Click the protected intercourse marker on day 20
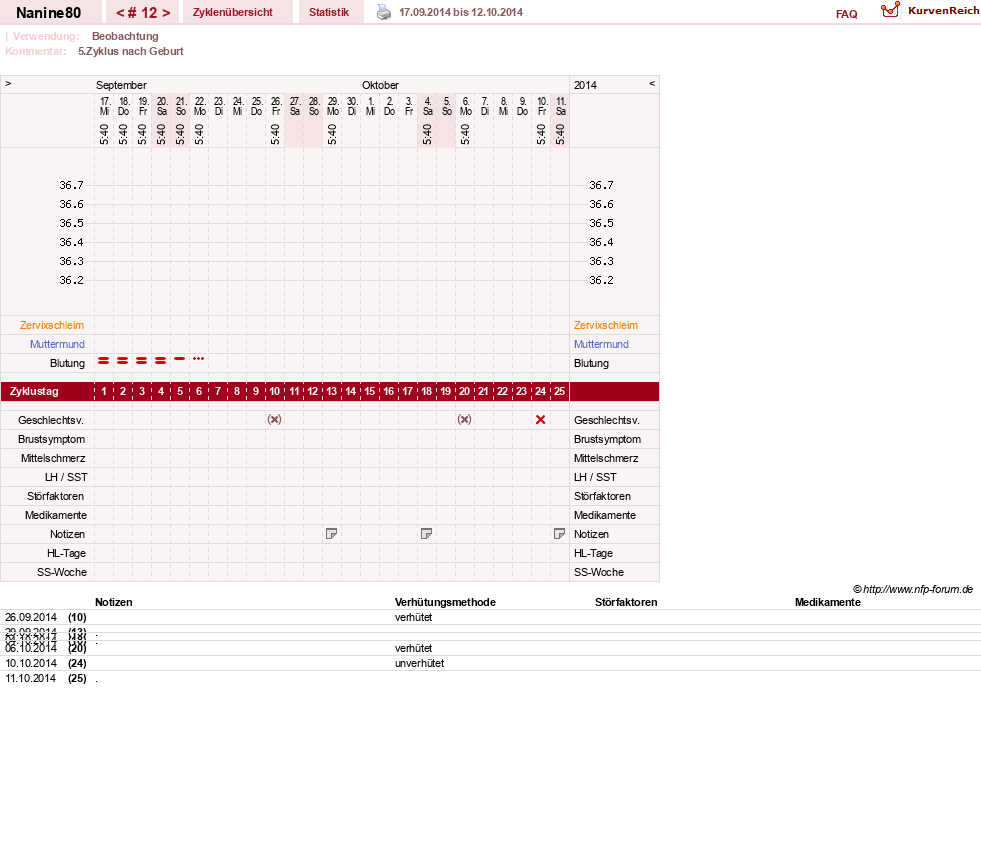The width and height of the screenshot is (981, 861). tap(464, 419)
